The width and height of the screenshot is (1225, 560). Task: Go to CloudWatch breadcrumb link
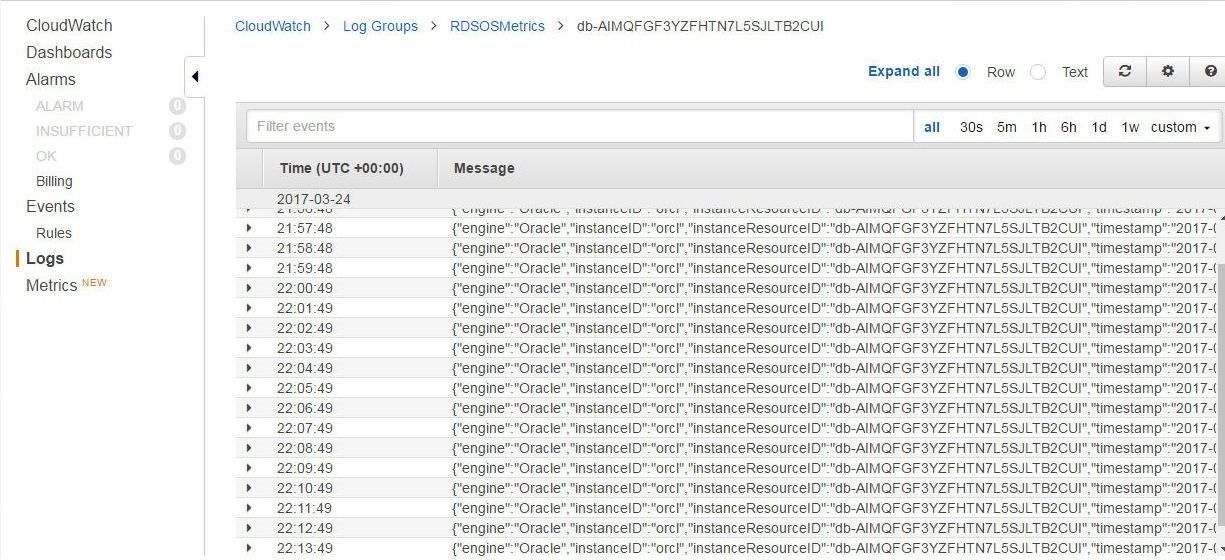pos(273,26)
